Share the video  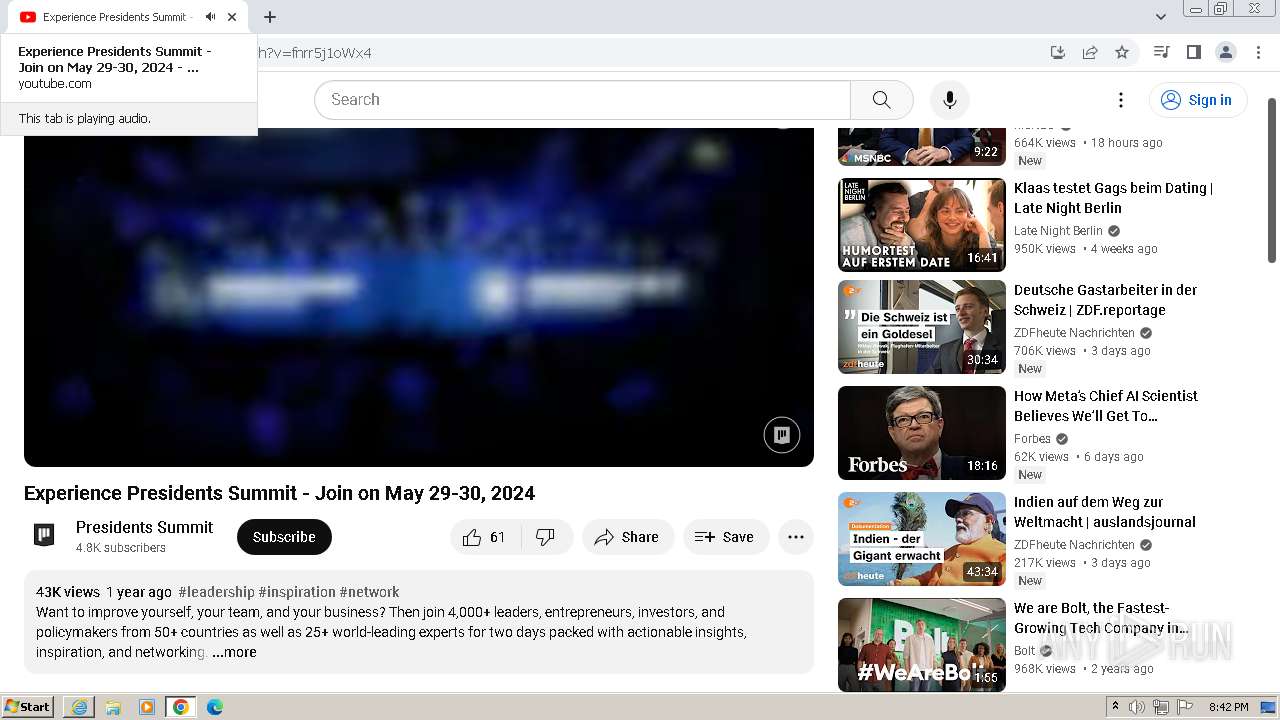[627, 537]
